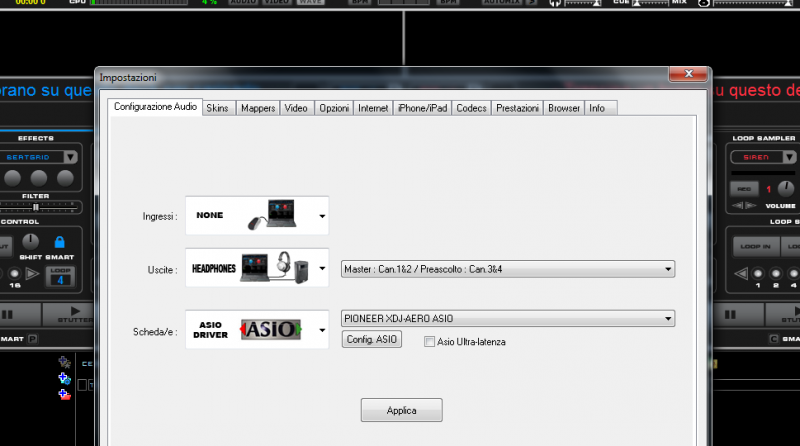The width and height of the screenshot is (800, 446).
Task: Open the Scheda/e ASIO DRIVER dropdown arrow
Action: click(x=322, y=330)
